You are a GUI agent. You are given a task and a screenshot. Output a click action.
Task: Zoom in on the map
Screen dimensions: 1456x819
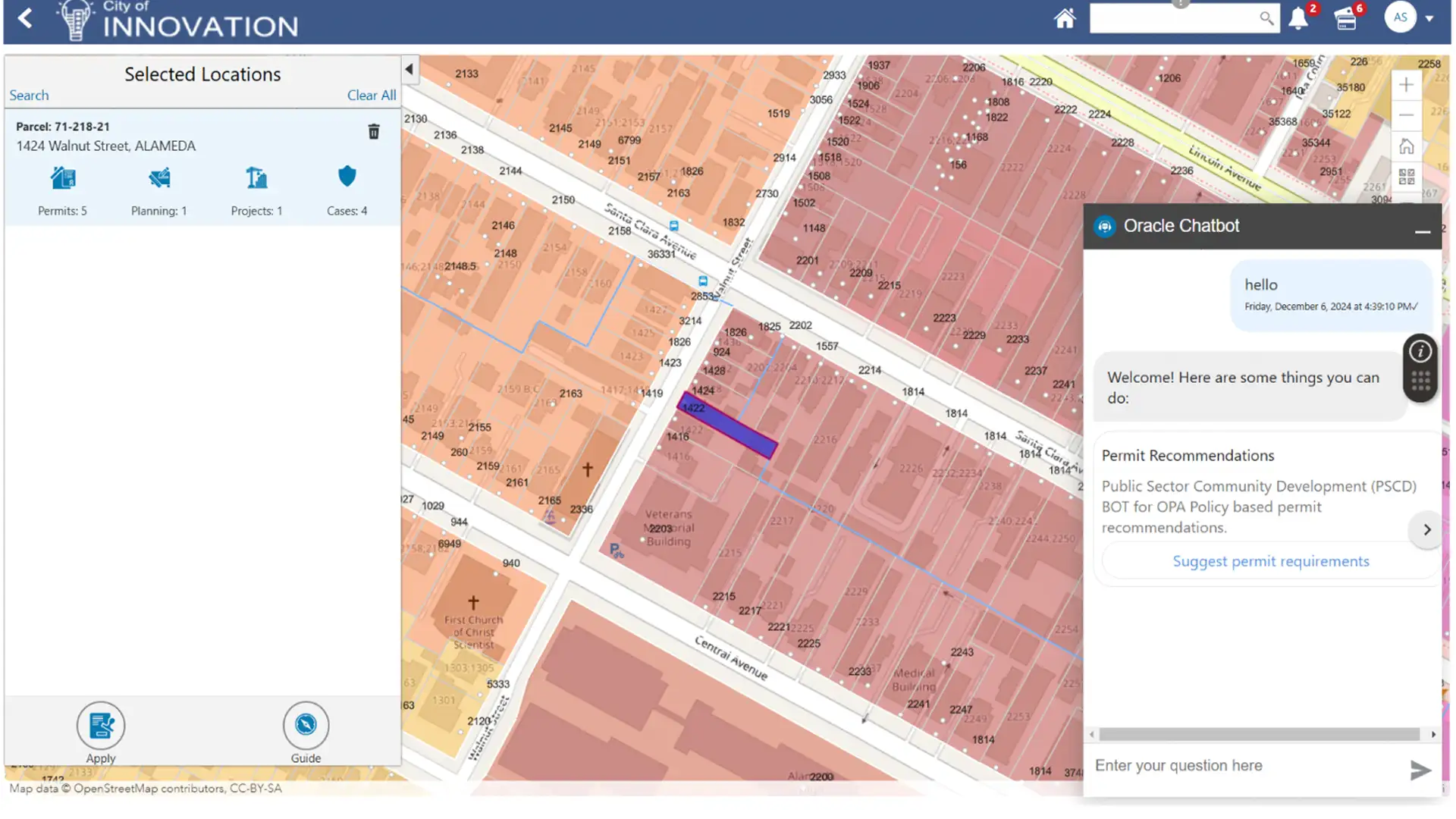coord(1406,85)
